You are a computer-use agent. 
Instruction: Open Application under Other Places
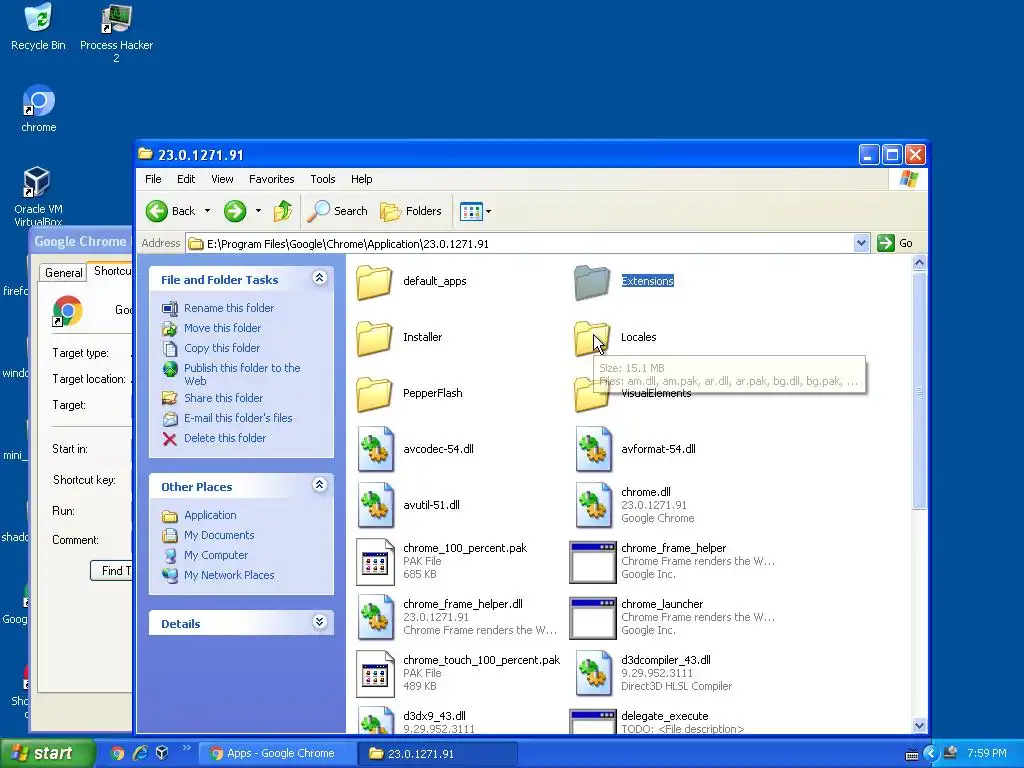point(210,515)
